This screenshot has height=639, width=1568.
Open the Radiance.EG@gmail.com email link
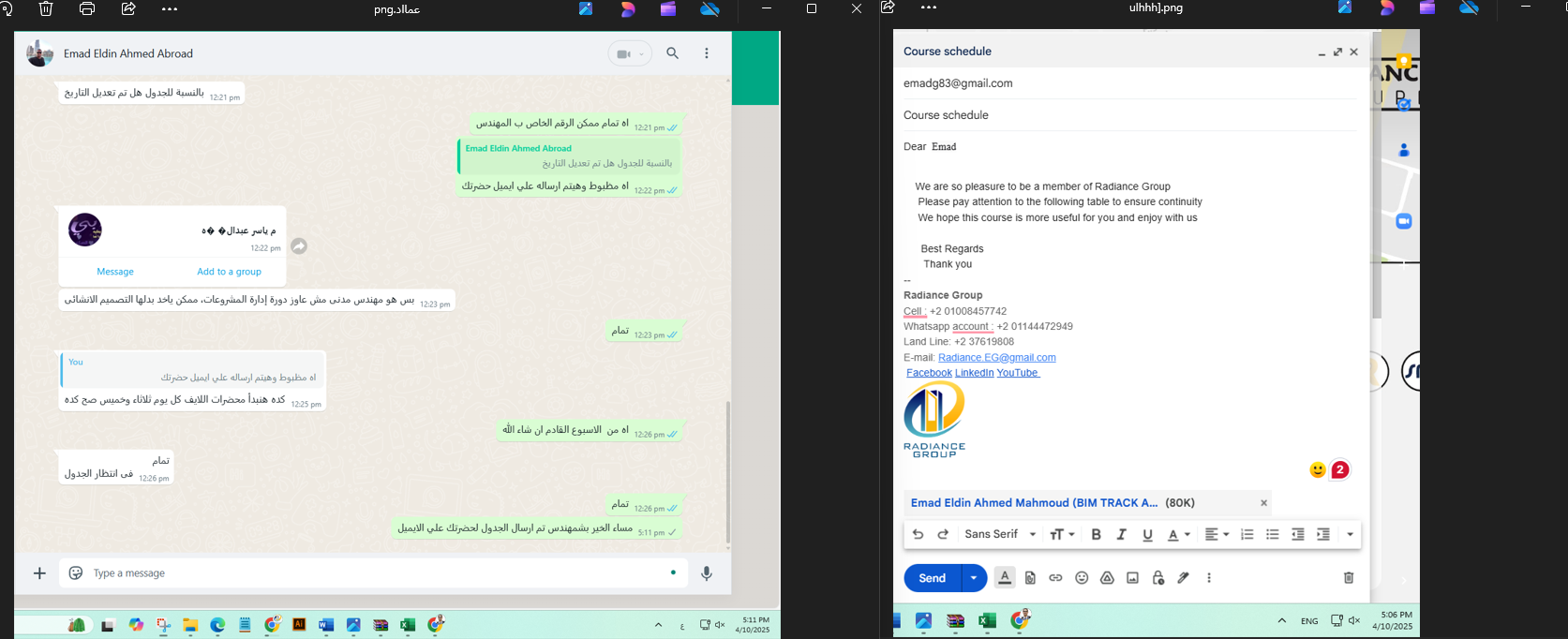pos(997,357)
